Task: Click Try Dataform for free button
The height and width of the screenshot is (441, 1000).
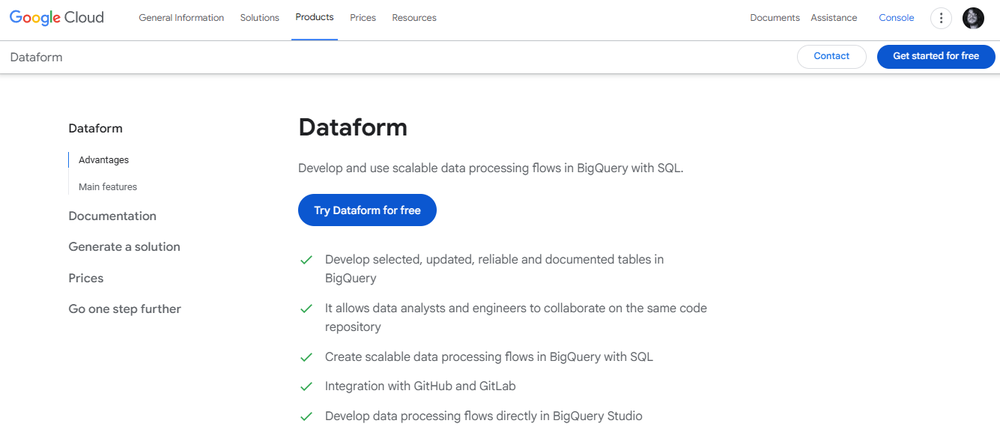Action: (x=367, y=210)
